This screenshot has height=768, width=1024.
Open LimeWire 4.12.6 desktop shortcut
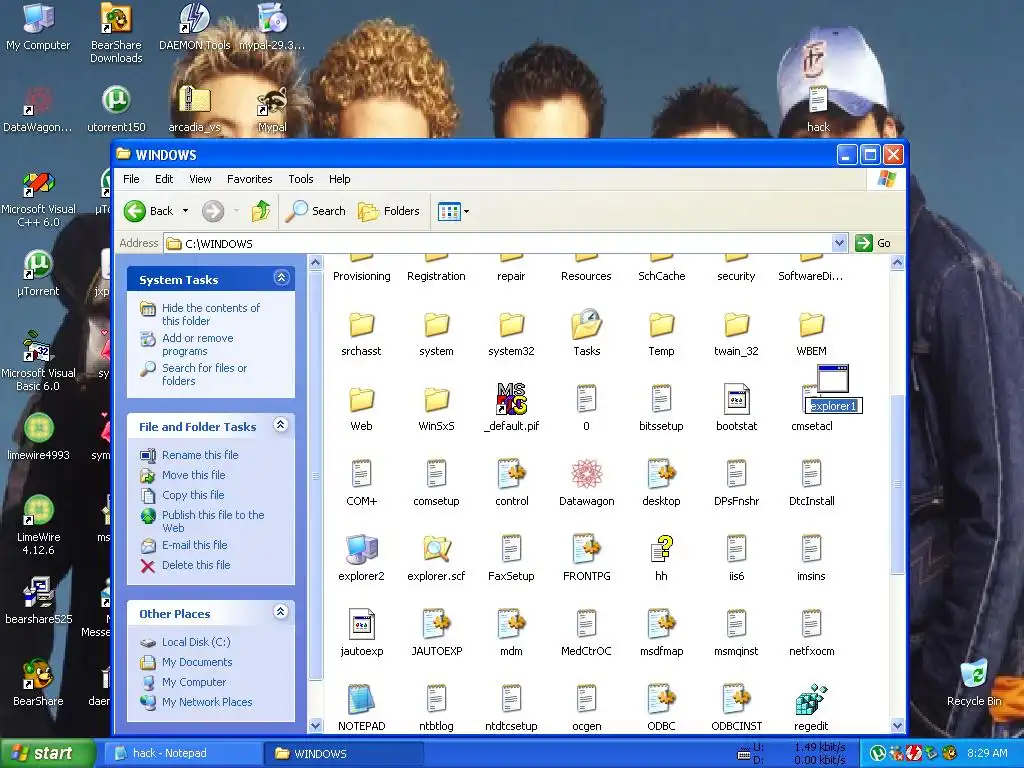click(38, 526)
